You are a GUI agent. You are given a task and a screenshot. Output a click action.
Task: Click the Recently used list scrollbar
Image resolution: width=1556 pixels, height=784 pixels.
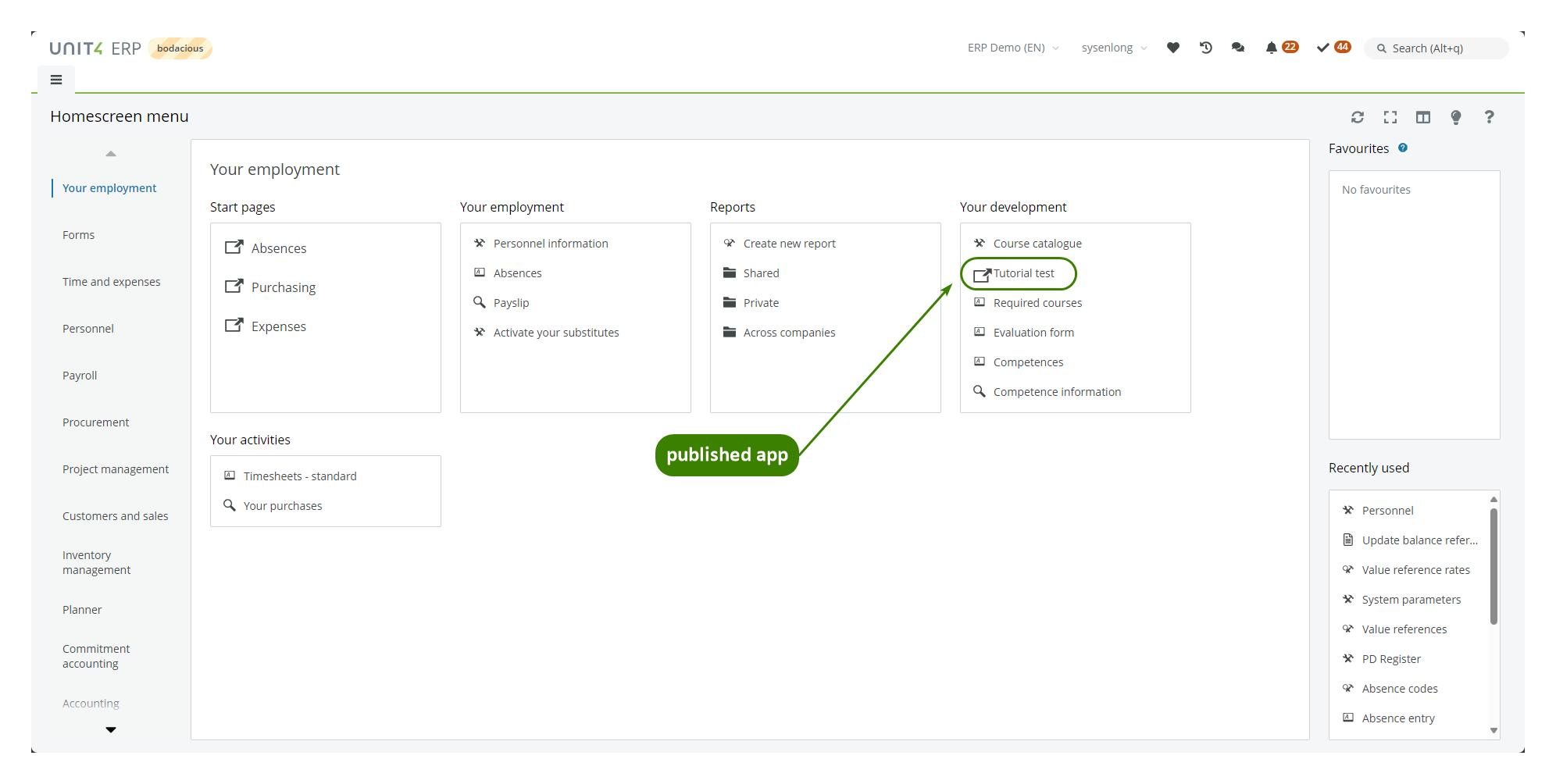pyautogui.click(x=1494, y=566)
